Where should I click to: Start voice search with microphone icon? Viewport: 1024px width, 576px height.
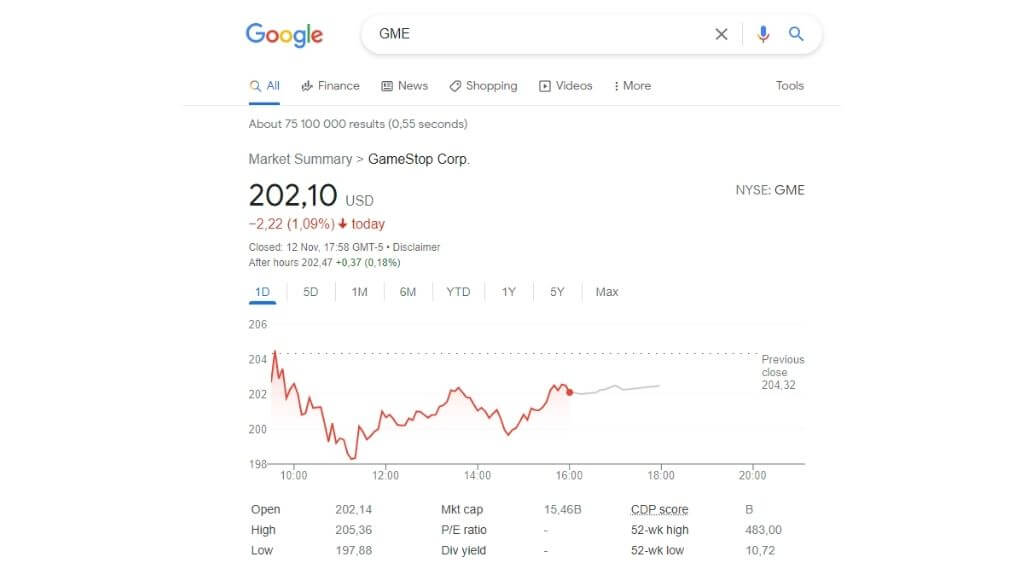click(x=763, y=34)
